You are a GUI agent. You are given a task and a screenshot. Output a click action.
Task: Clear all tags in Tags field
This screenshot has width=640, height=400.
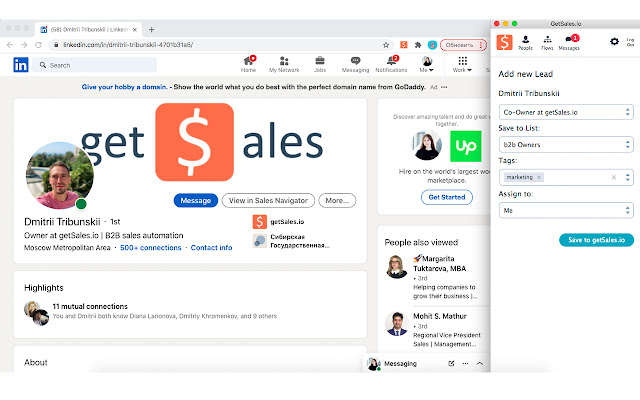(614, 177)
